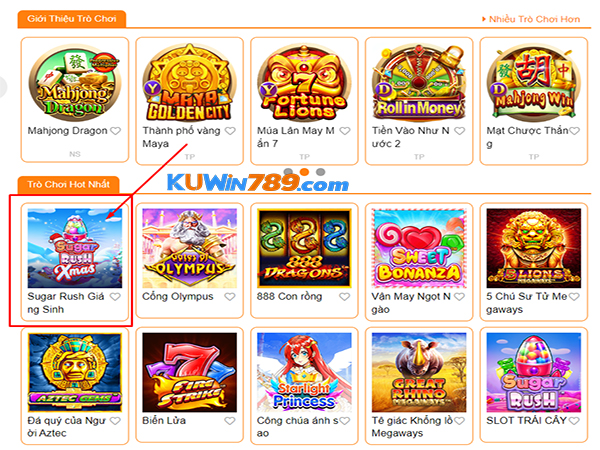Open the Mahjong Dragon game icon

[75, 83]
